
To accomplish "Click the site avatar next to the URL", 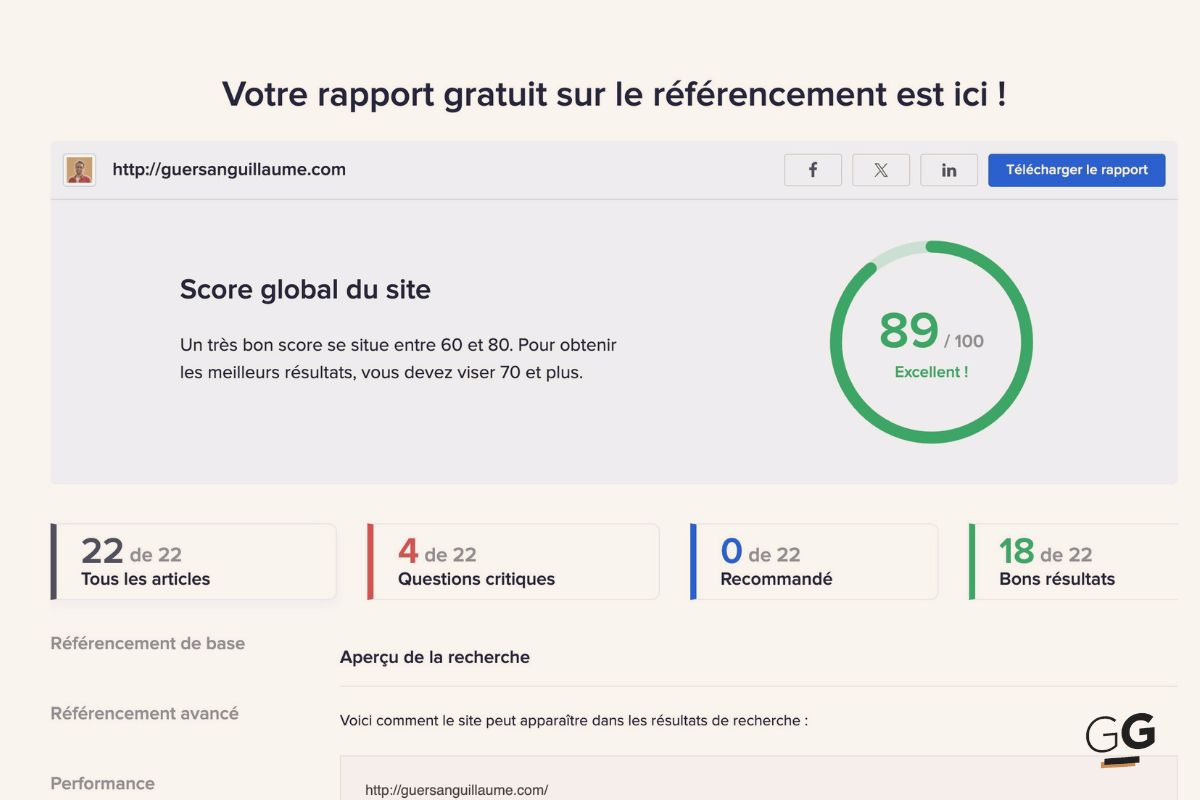I will (79, 170).
